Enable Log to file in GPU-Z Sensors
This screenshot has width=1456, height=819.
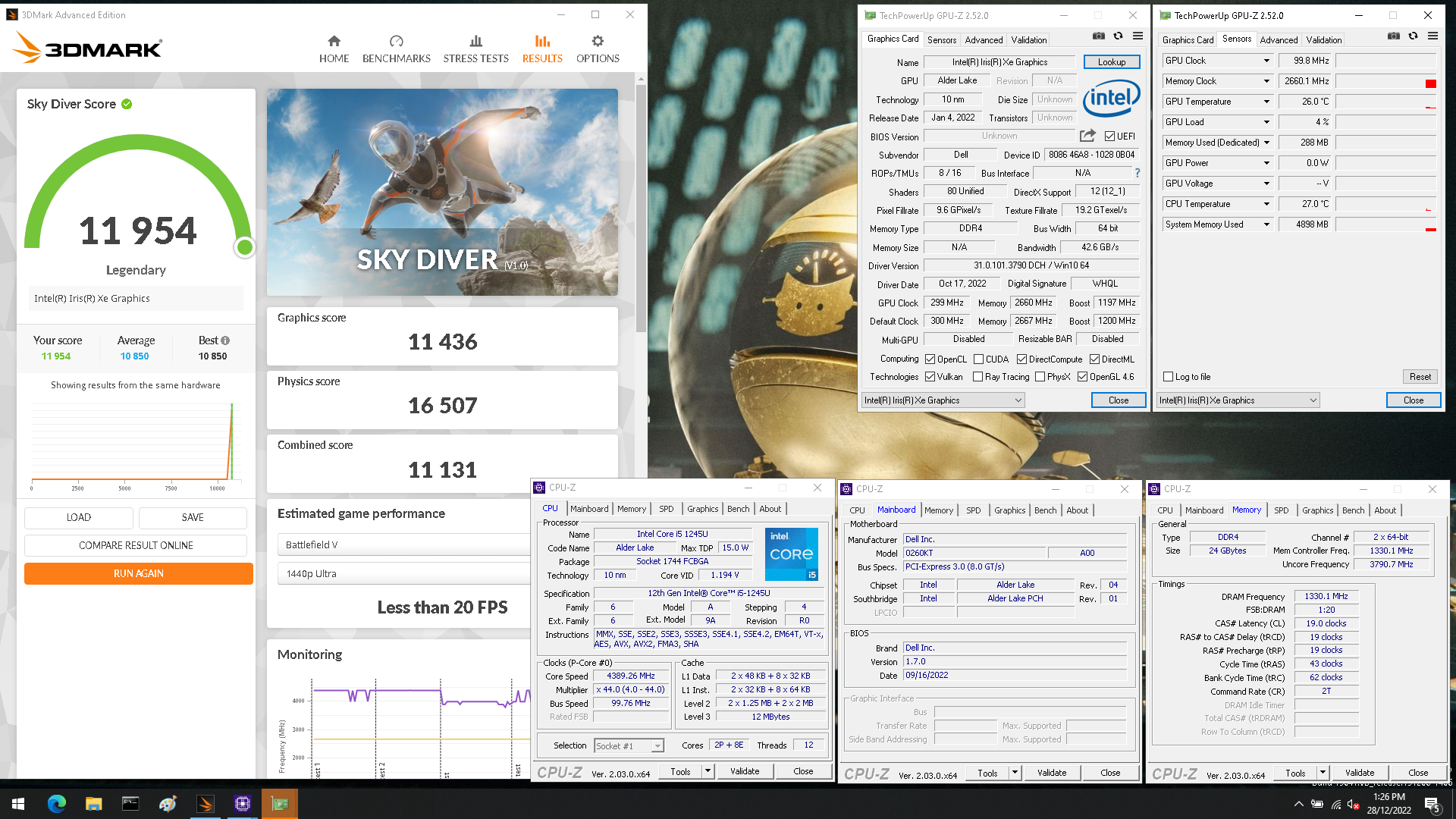pos(1168,377)
